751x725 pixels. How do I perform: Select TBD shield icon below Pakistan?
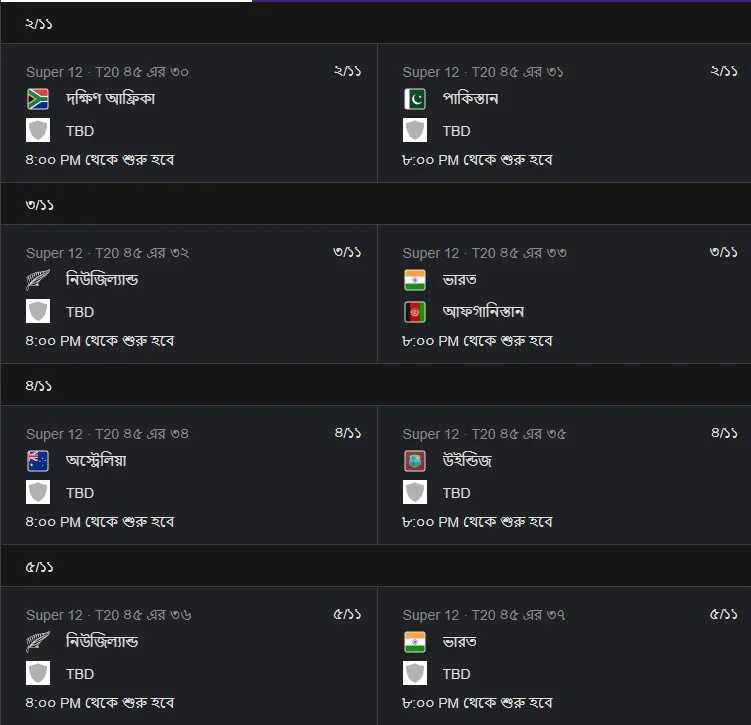tap(415, 131)
